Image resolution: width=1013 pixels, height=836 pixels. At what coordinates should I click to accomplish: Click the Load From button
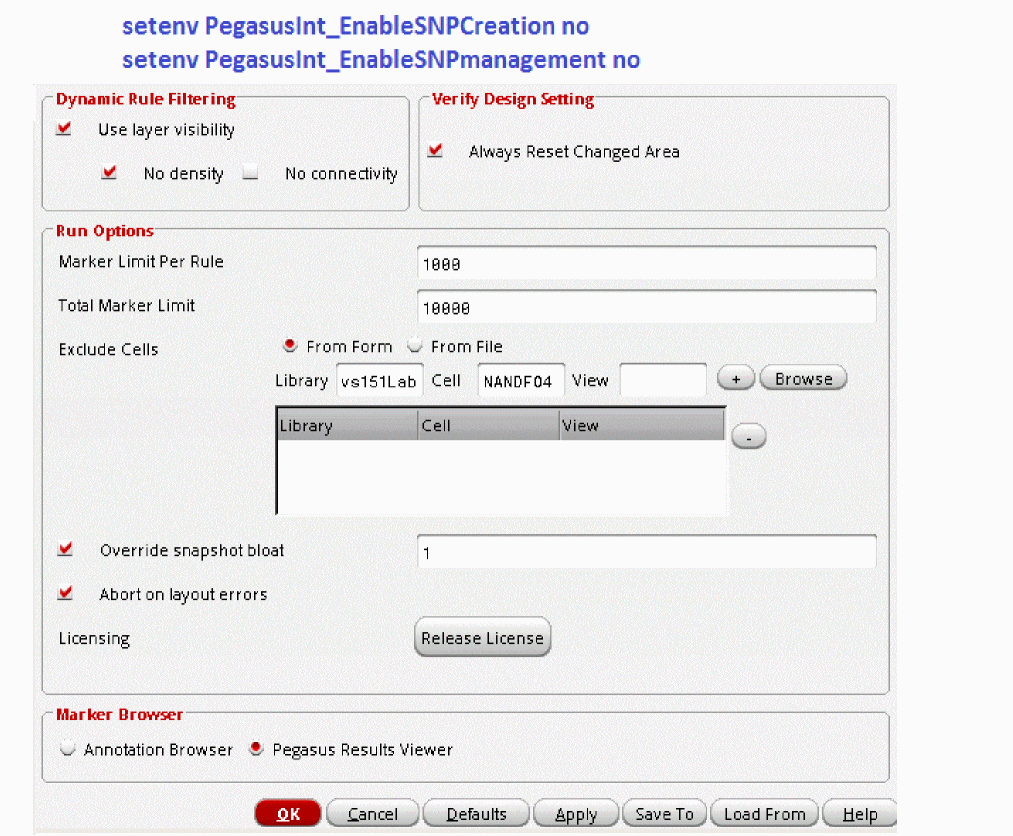(765, 813)
